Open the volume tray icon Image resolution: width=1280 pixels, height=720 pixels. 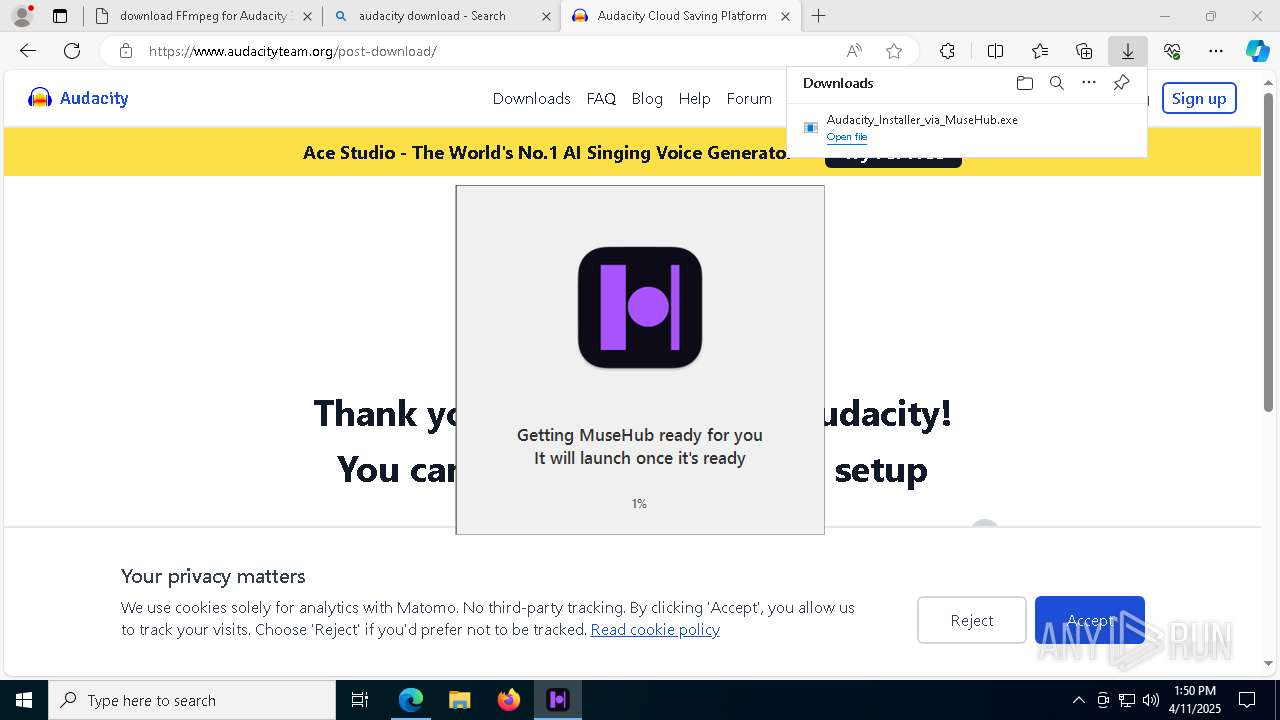[1150, 700]
